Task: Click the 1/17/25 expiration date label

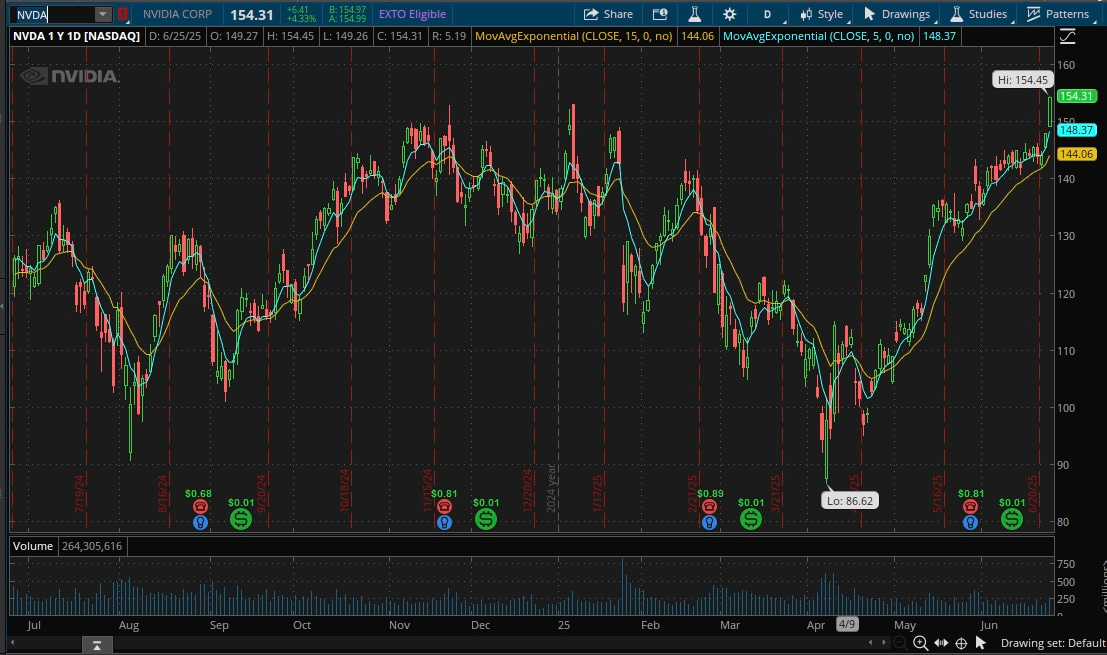Action: tap(597, 493)
